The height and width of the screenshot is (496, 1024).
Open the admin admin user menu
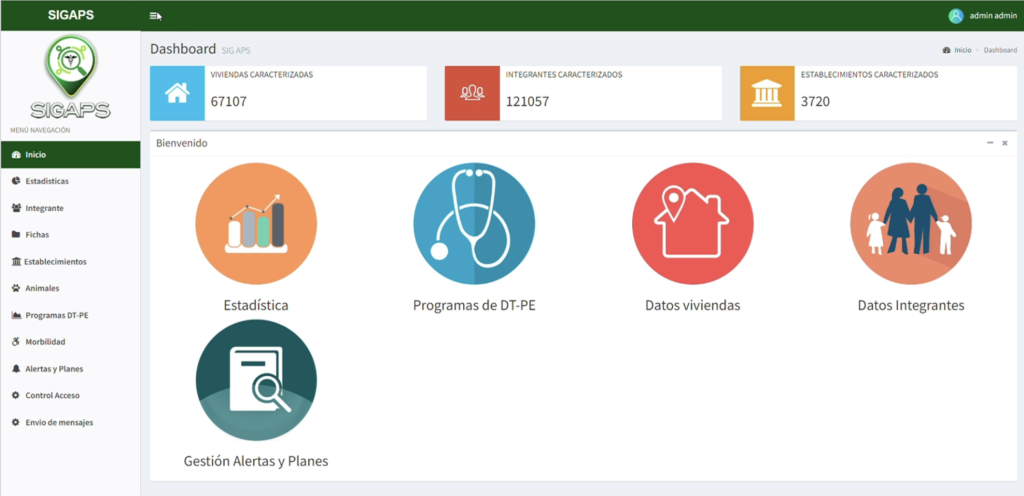pos(983,16)
